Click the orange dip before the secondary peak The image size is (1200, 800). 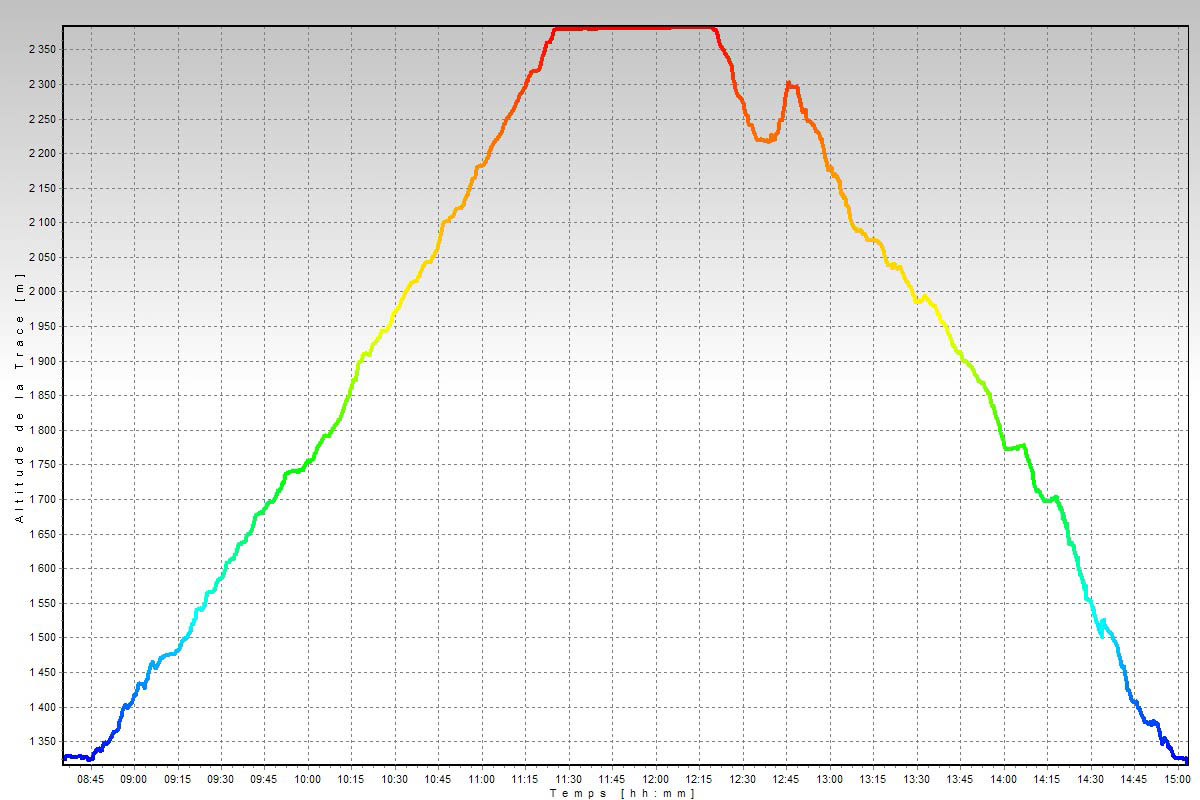pyautogui.click(x=765, y=140)
